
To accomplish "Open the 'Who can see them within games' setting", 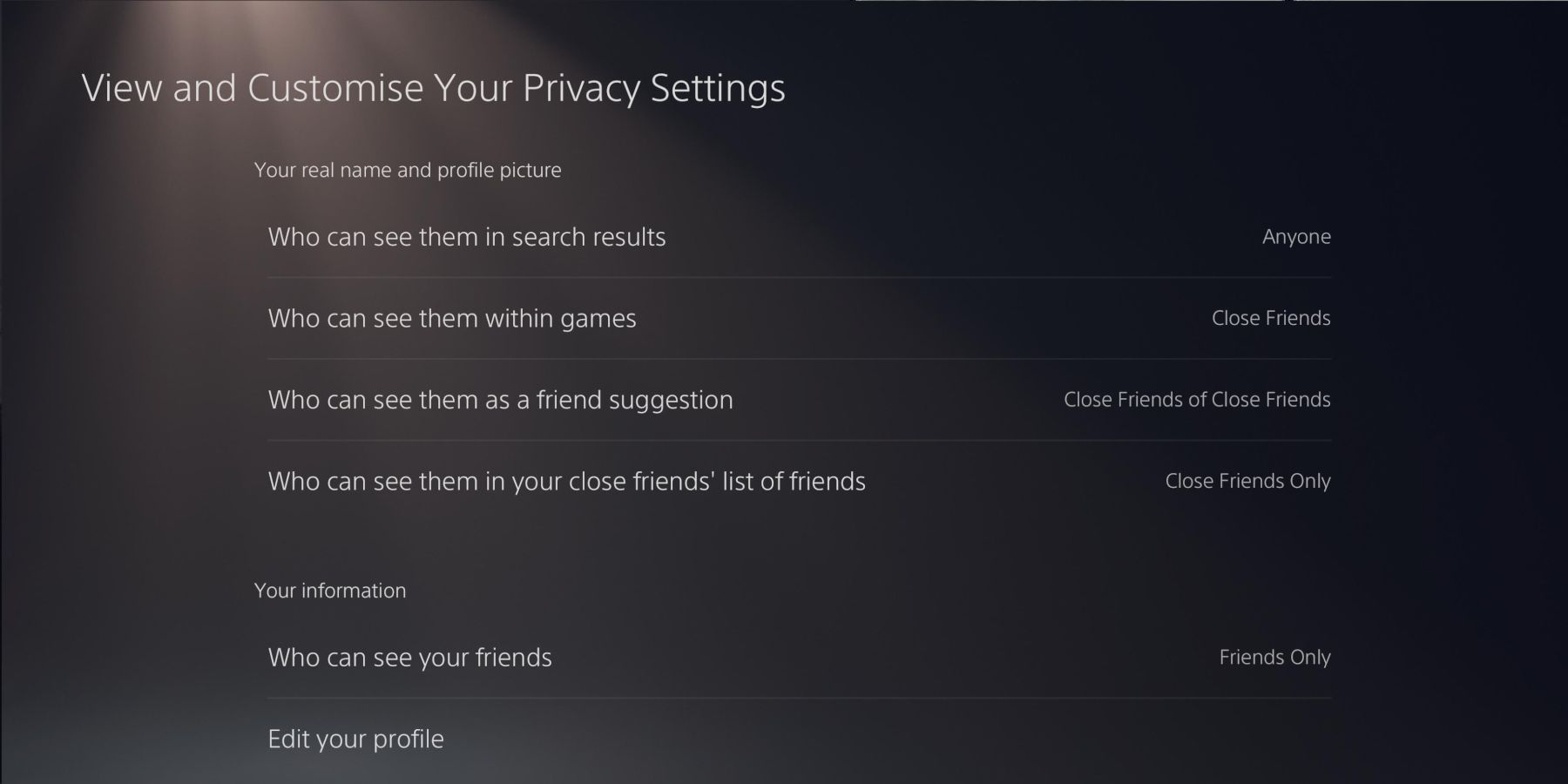I will (452, 318).
